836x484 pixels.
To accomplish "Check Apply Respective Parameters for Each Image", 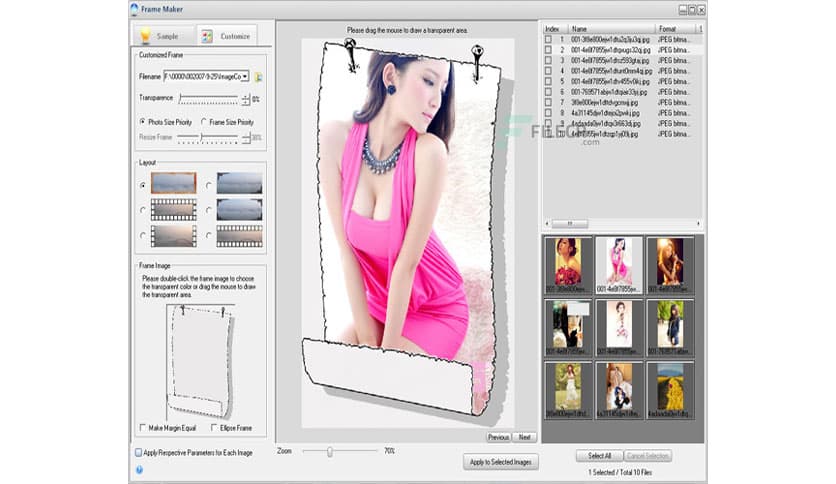I will click(139, 453).
